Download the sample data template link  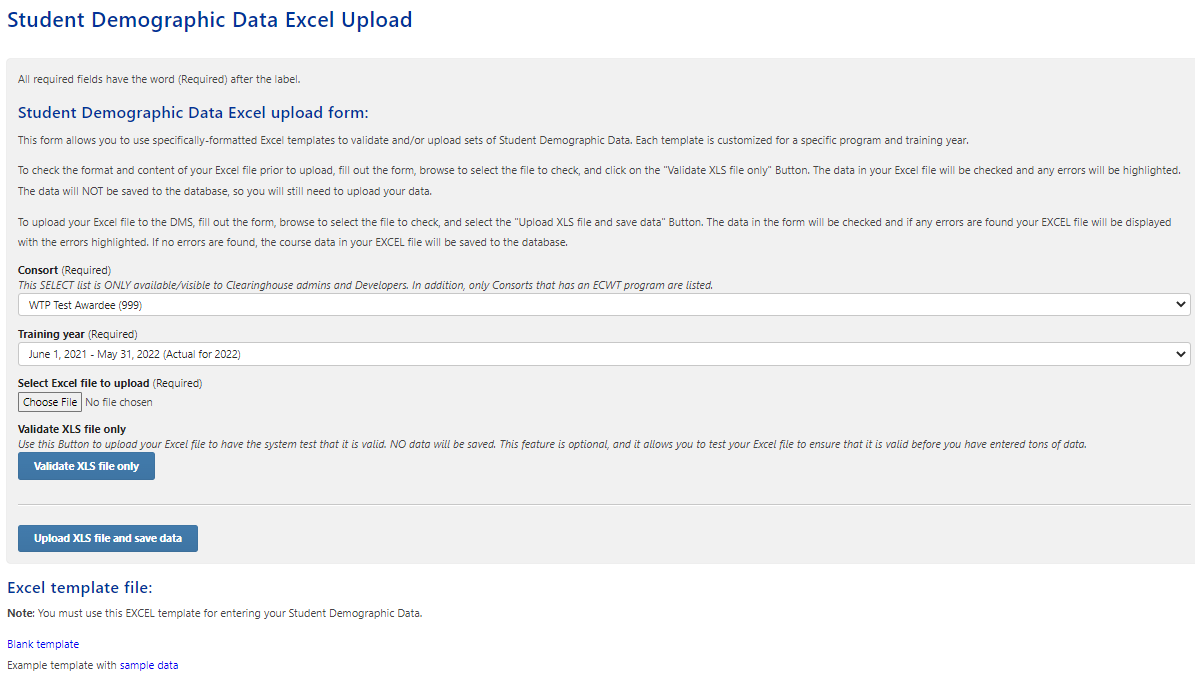[x=149, y=665]
